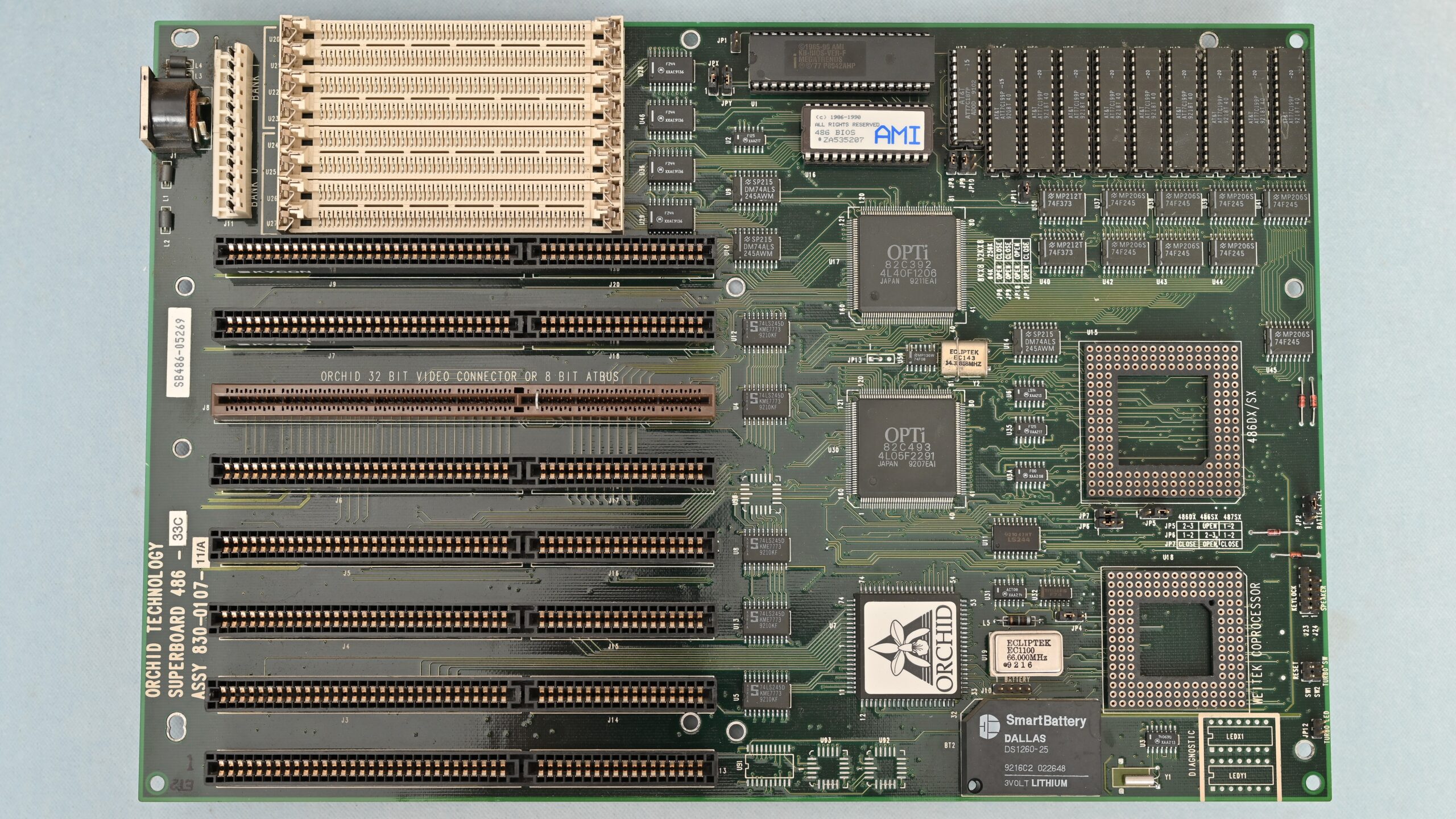Select the Orchid logo chip

(x=908, y=648)
